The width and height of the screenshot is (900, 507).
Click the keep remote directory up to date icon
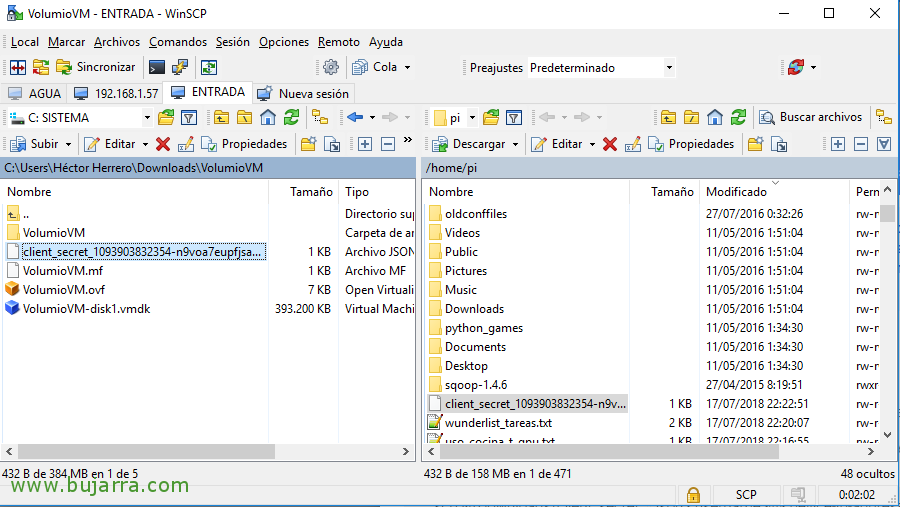tap(209, 67)
